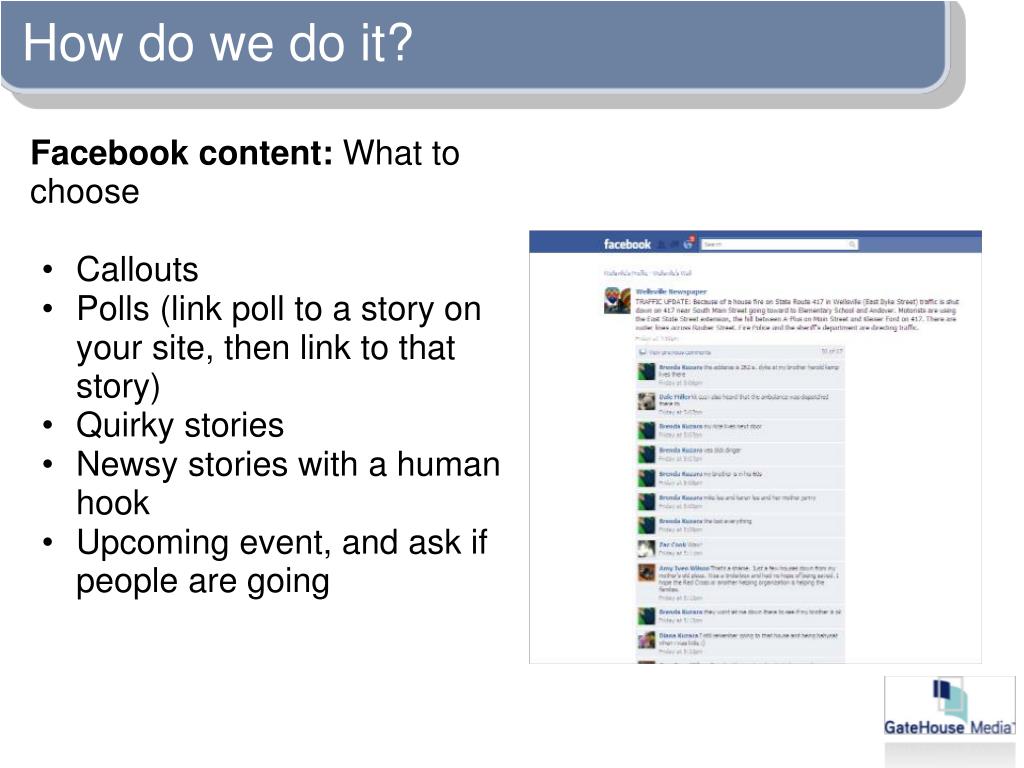Click the 'How do we do it?' slide title
The height and width of the screenshot is (768, 1024).
[217, 43]
